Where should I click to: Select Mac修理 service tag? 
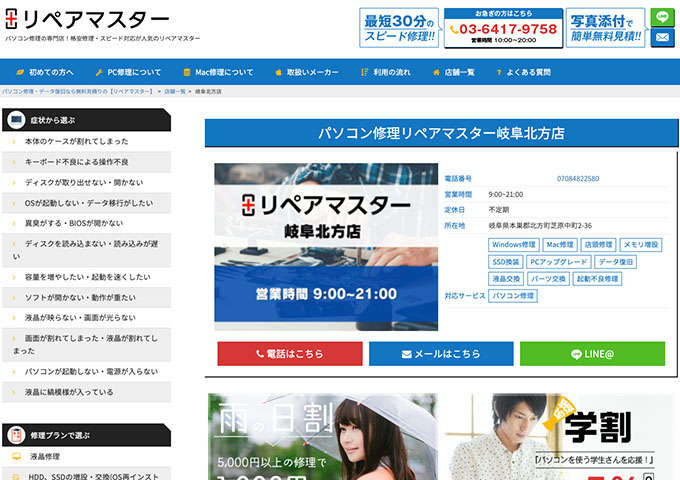[559, 245]
